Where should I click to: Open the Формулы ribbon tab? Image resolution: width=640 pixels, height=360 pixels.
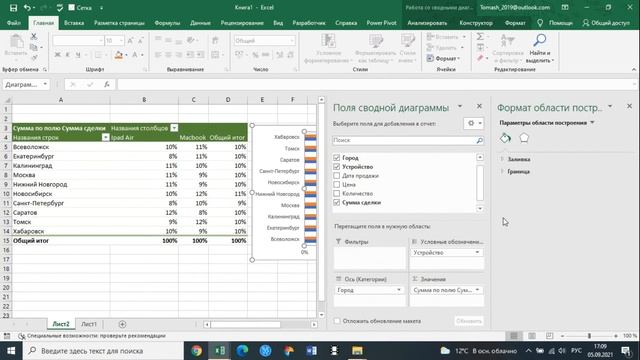[167, 23]
